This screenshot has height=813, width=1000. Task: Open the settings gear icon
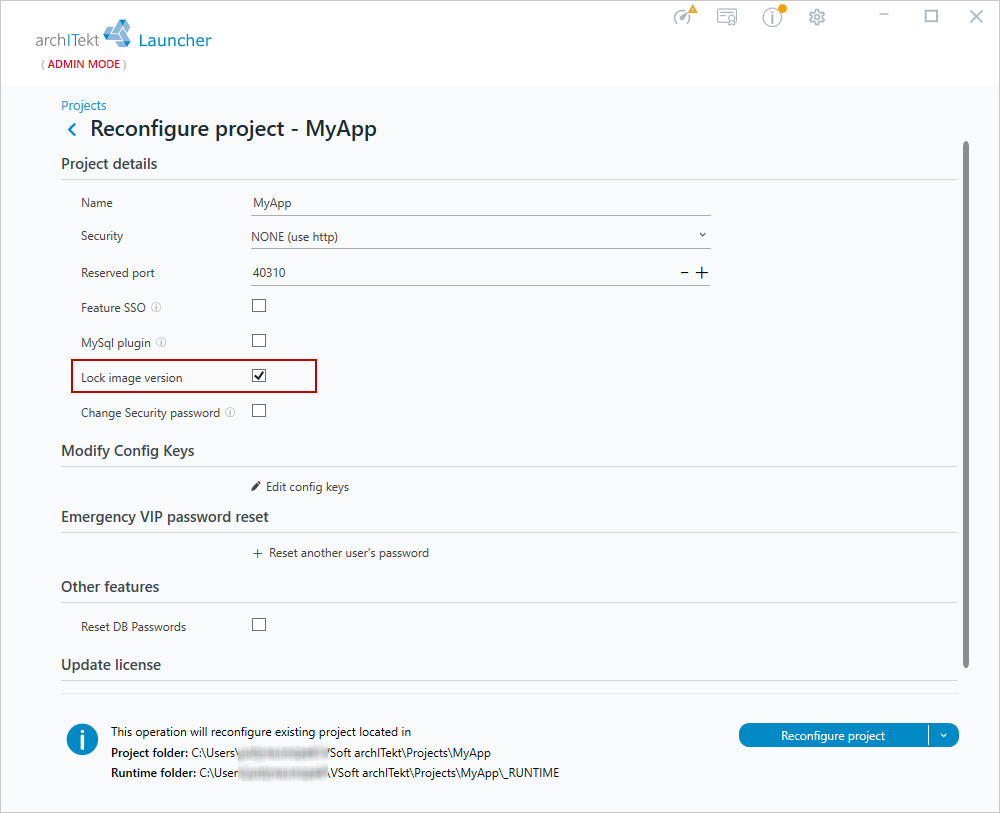[817, 17]
